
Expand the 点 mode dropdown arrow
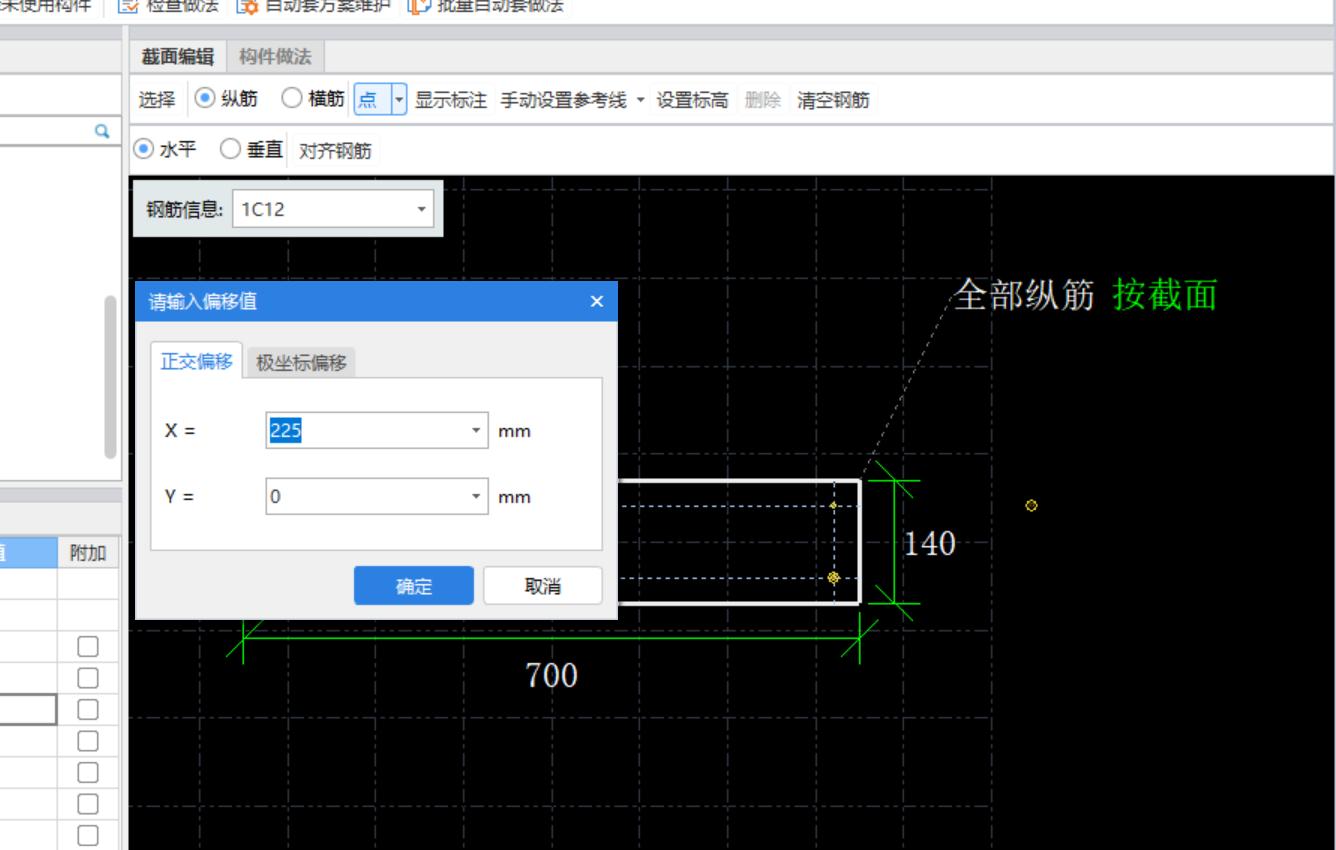[399, 100]
